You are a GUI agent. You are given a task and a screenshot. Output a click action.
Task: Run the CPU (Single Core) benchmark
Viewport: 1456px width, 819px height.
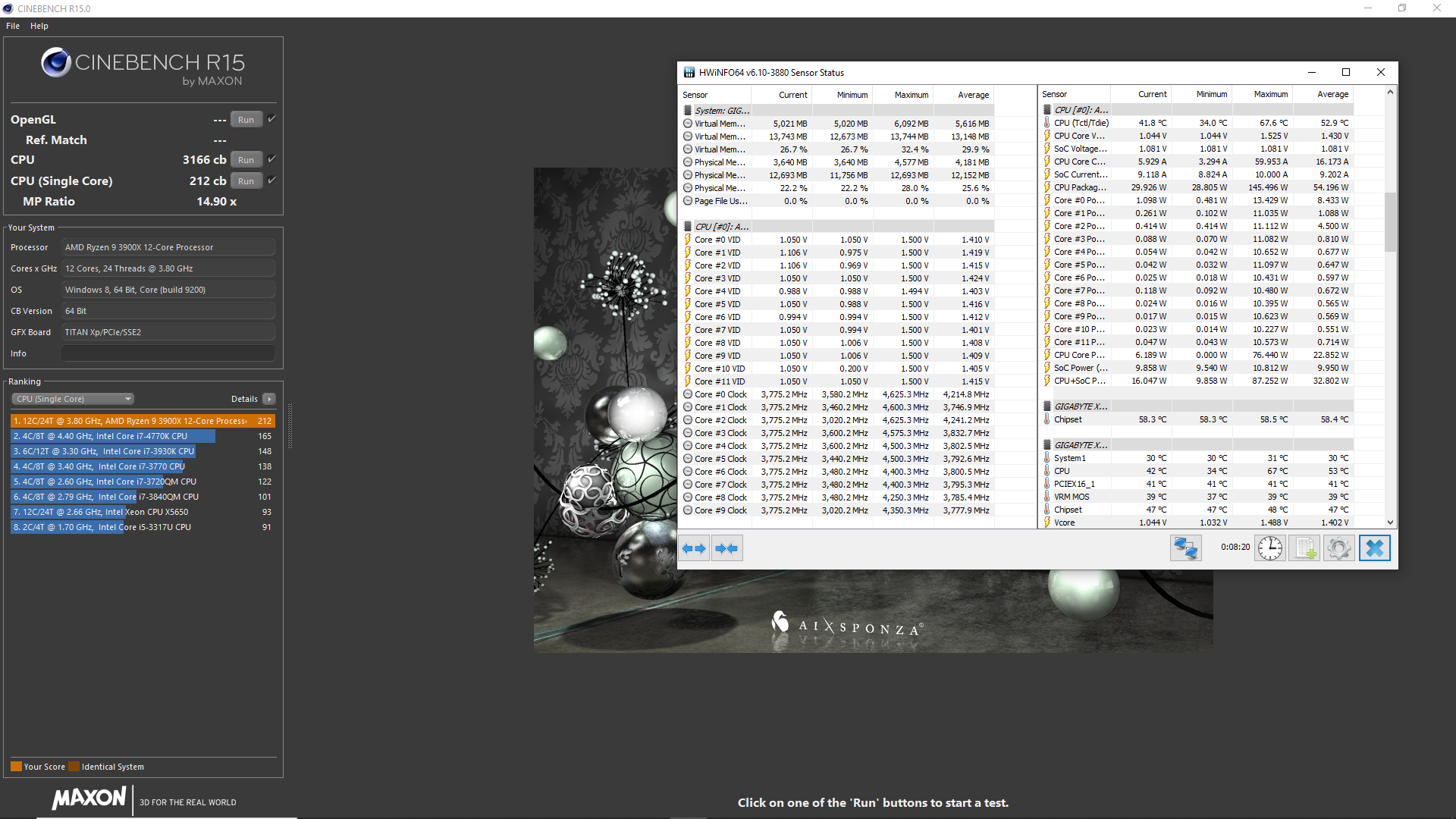click(246, 181)
